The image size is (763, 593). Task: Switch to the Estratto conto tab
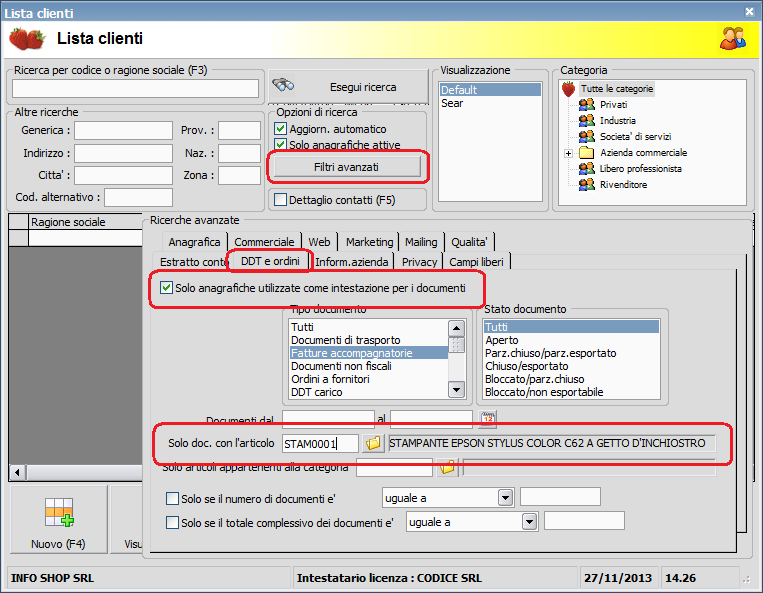[x=192, y=262]
